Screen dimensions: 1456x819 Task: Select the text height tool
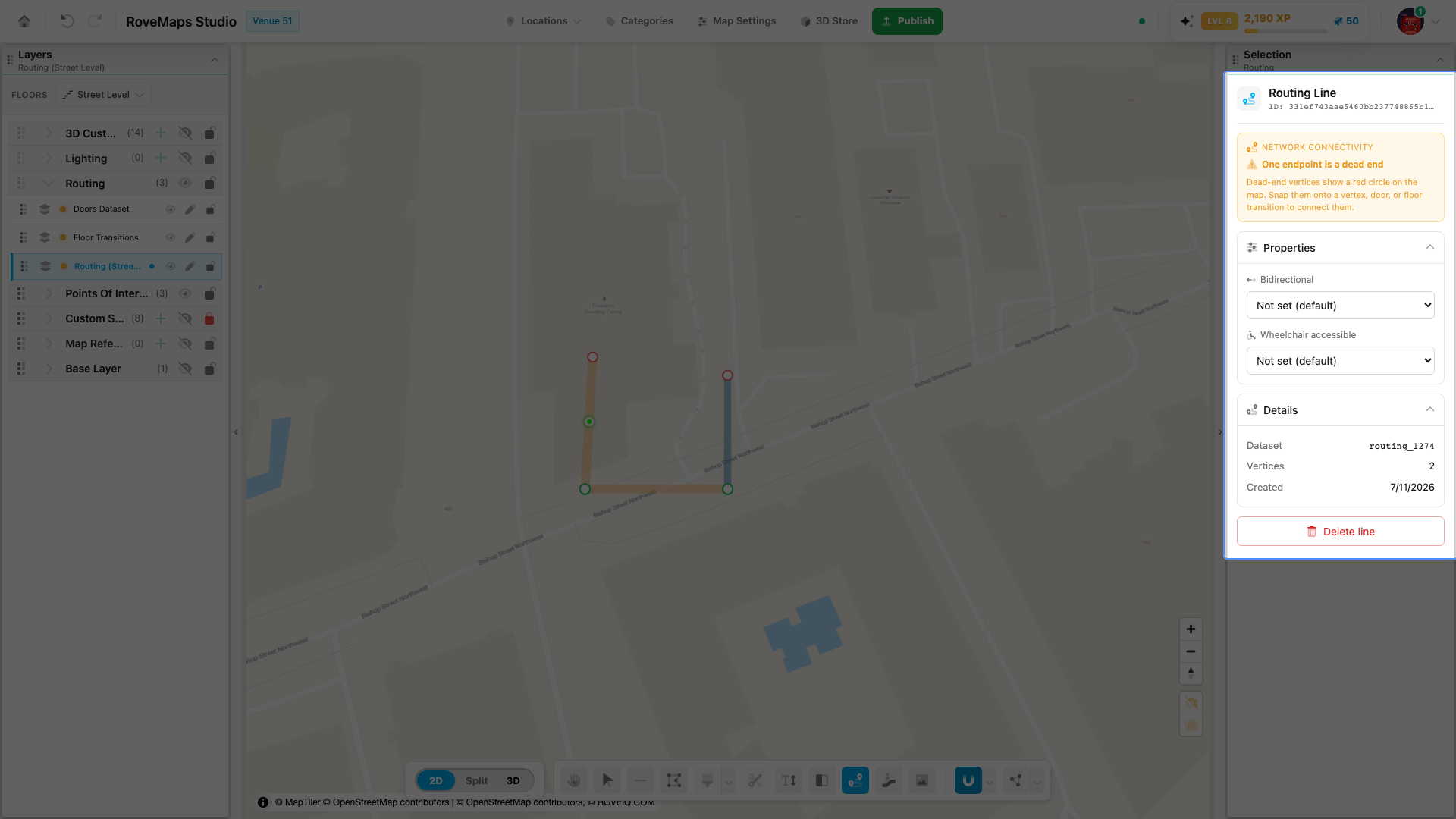[789, 780]
